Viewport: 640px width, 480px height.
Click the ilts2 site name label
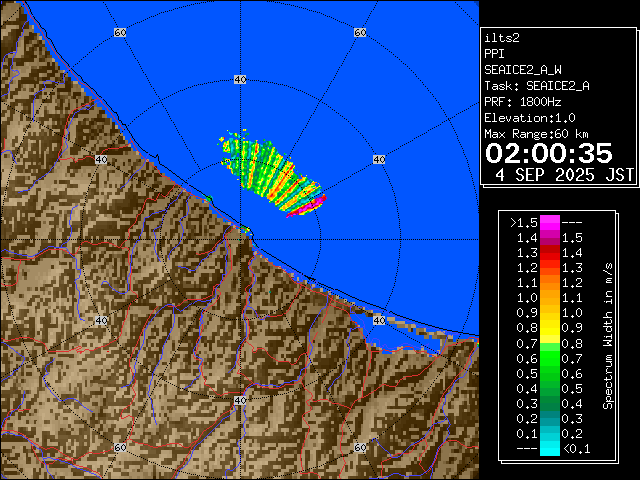pyautogui.click(x=501, y=37)
